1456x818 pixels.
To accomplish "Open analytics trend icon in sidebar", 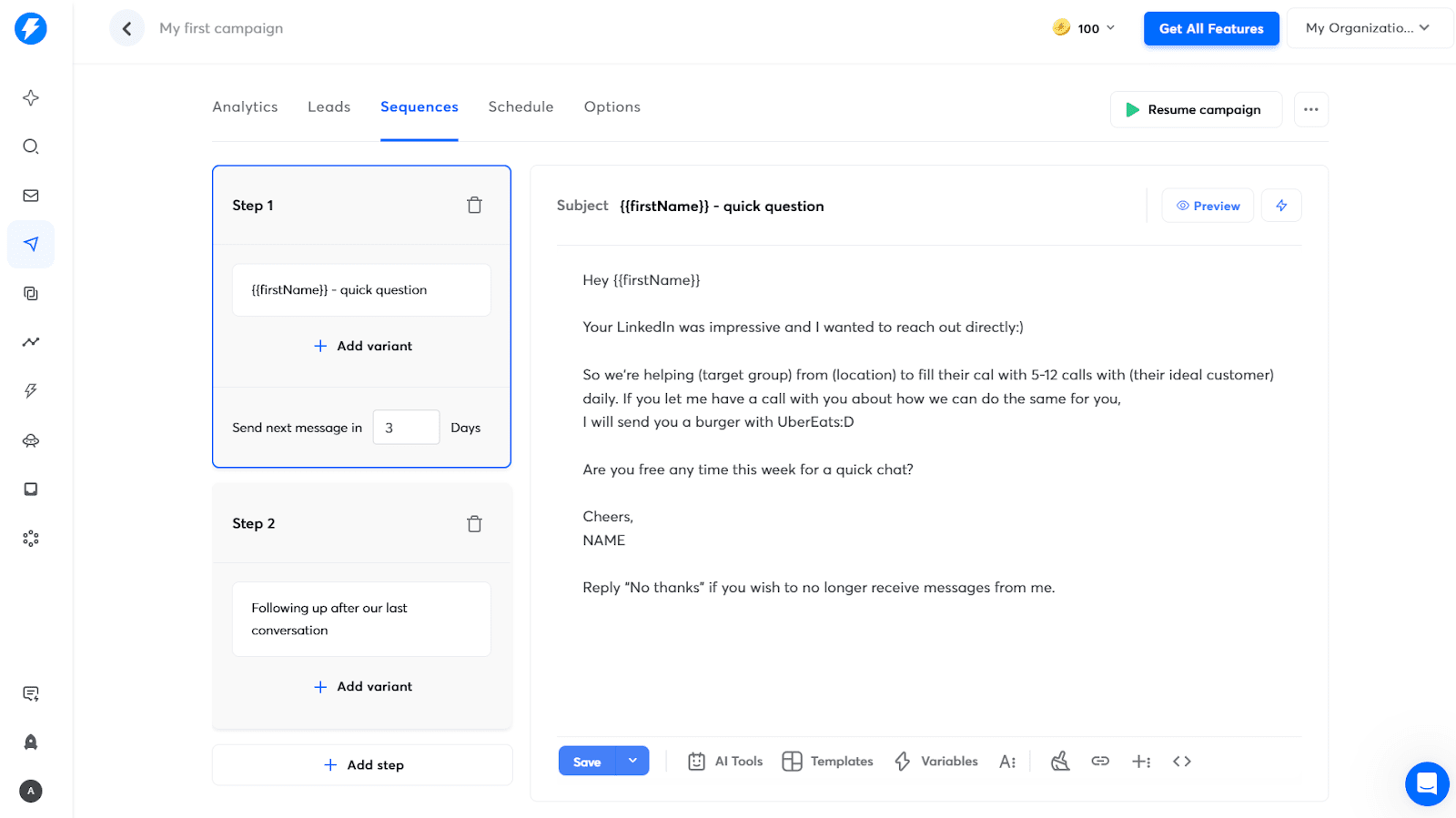I will pyautogui.click(x=31, y=342).
